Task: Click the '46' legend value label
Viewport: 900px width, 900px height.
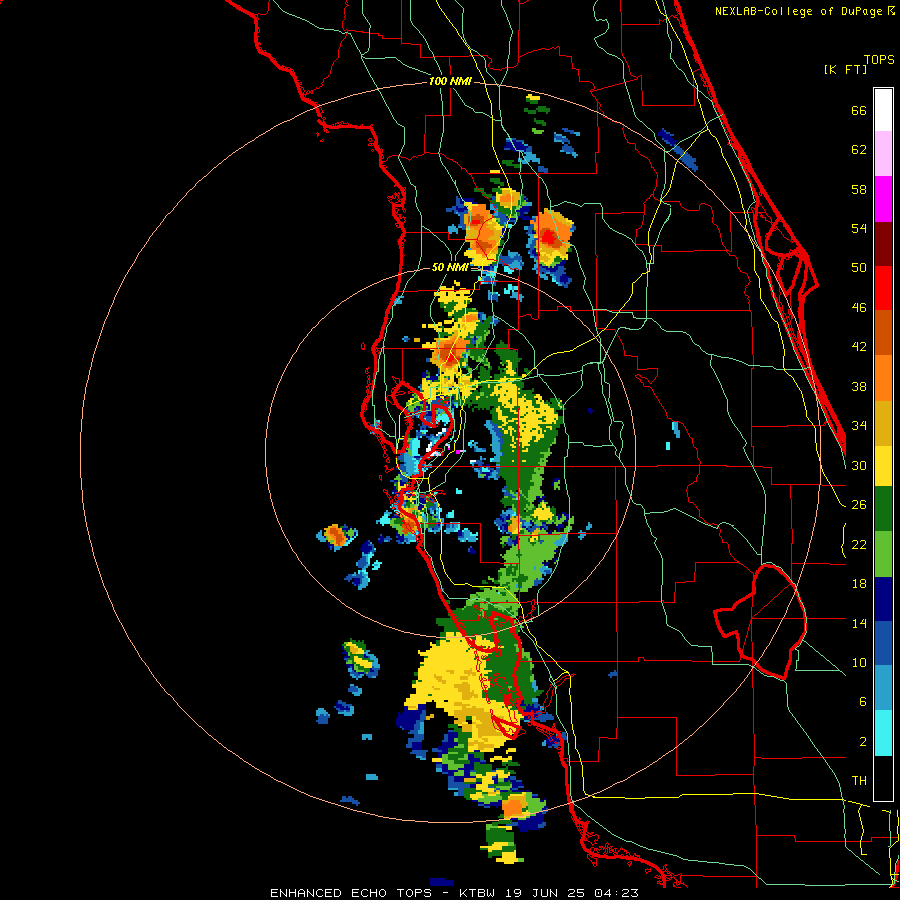Action: point(859,308)
